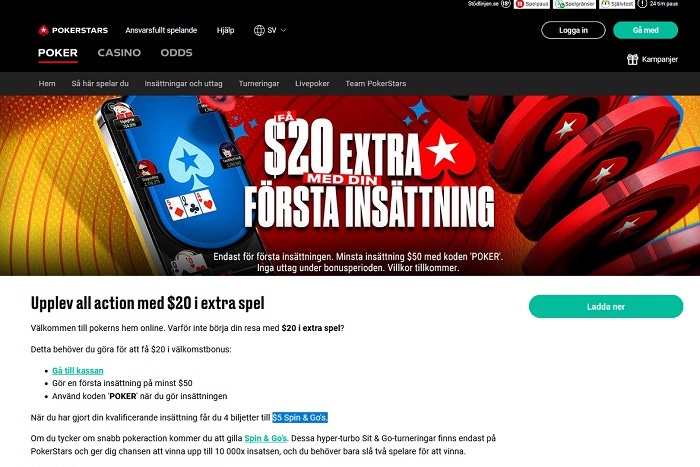Switch to the CASINO tab
The height and width of the screenshot is (467, 700).
(119, 53)
